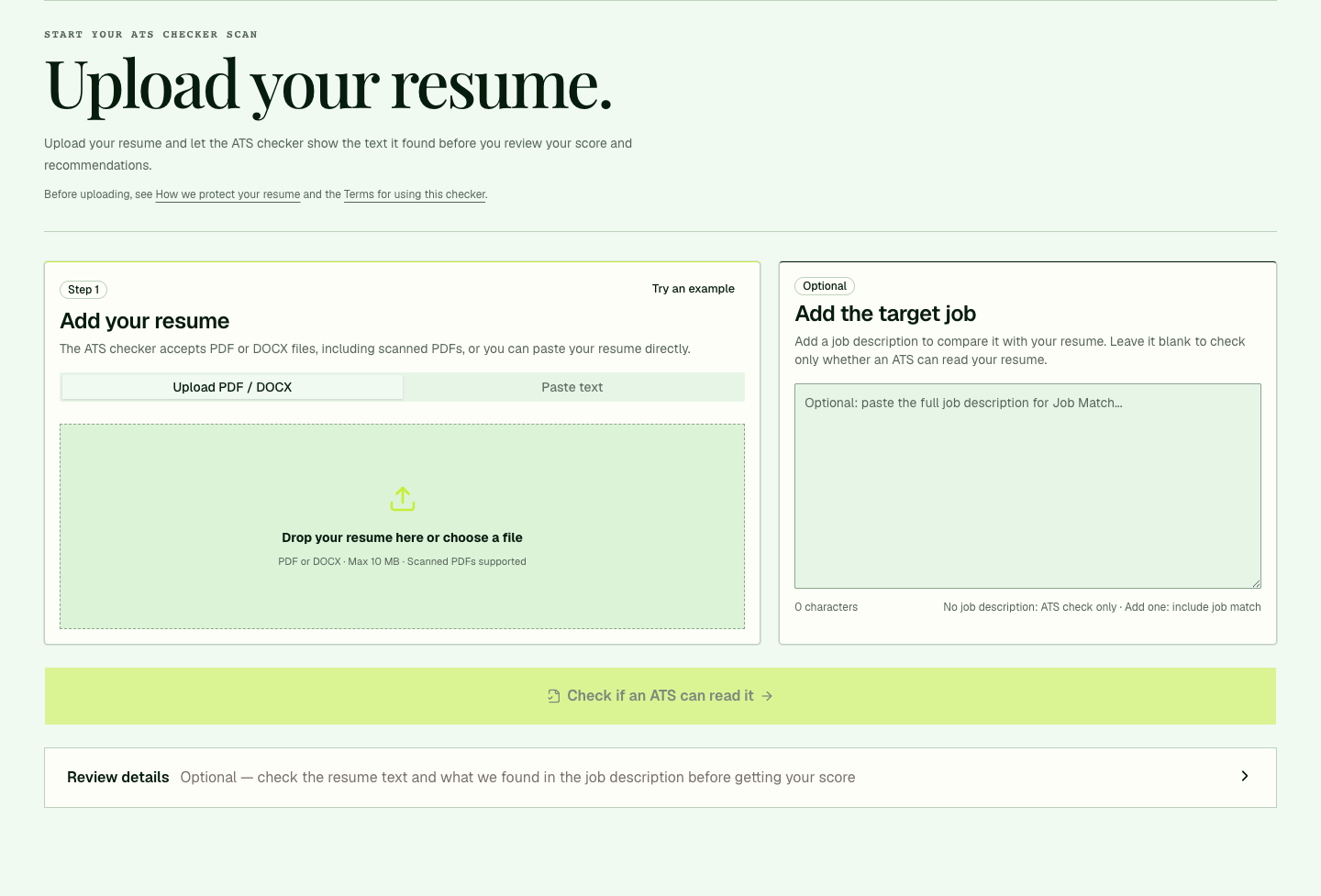The height and width of the screenshot is (896, 1321).
Task: Click Drop your resume here or choose a file
Action: 402,537
